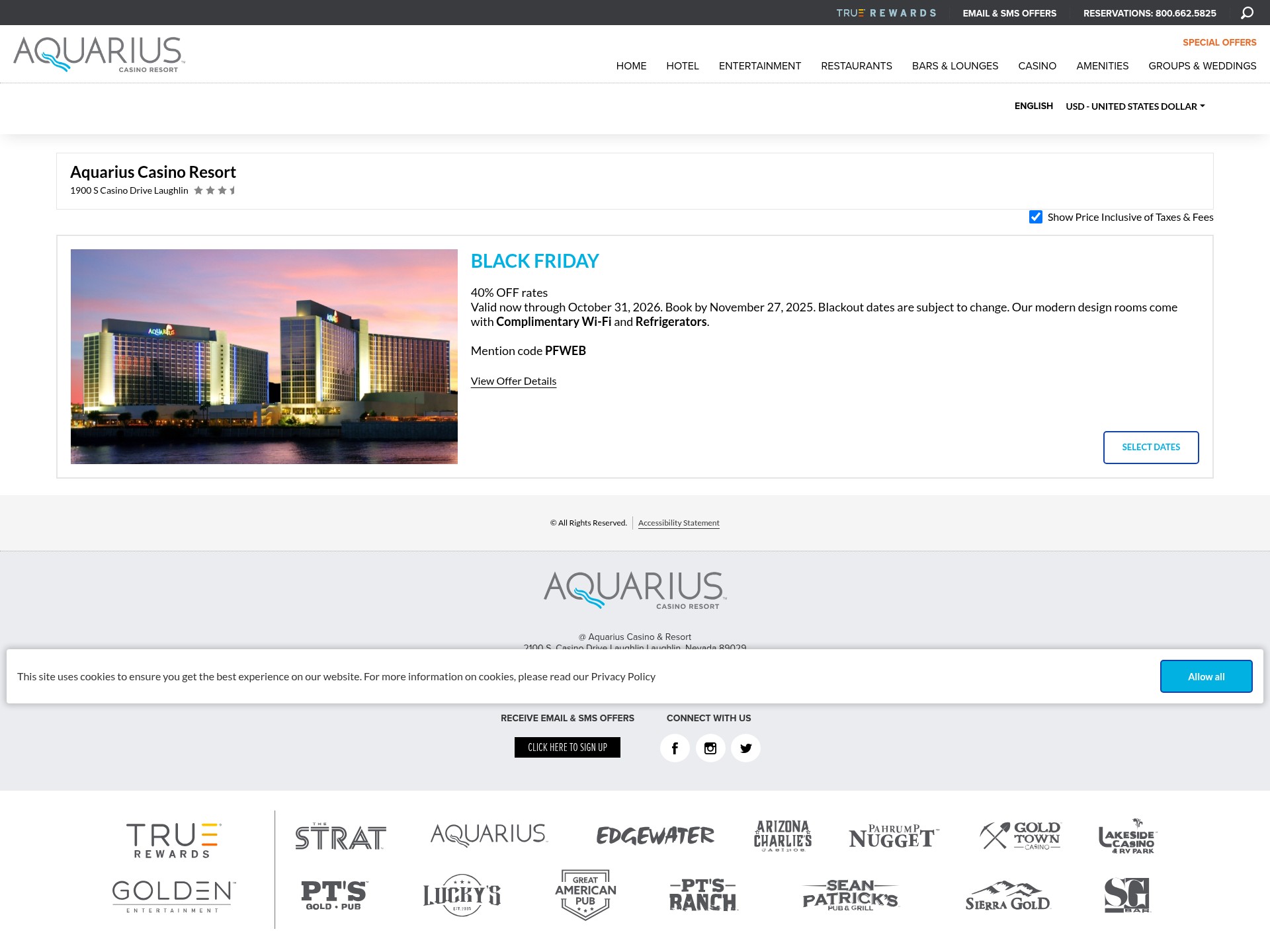Expand the USD - United States Dollar dropdown
This screenshot has height=952, width=1270.
pyautogui.click(x=1135, y=106)
